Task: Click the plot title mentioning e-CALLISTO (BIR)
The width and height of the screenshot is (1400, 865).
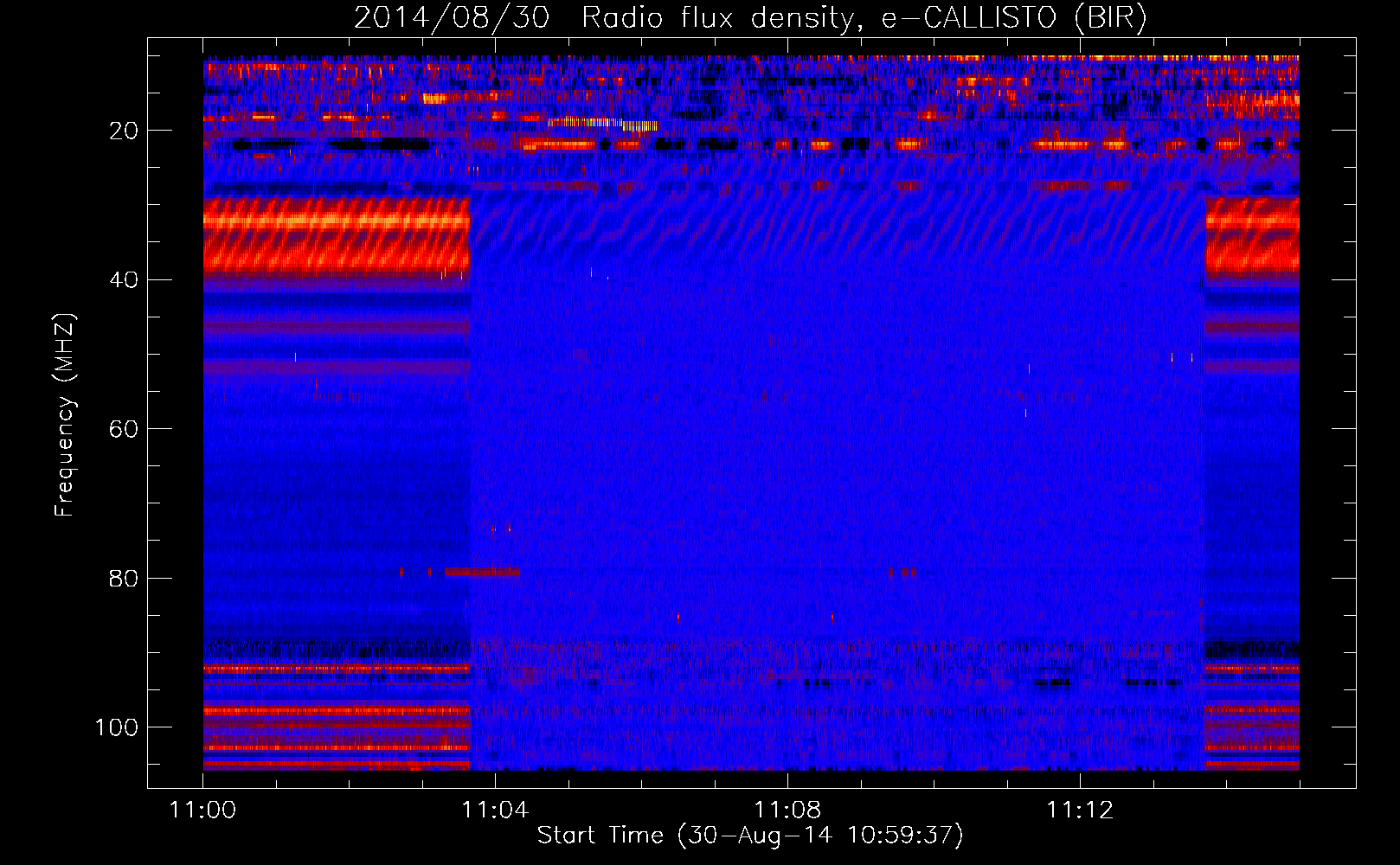Action: point(750,18)
